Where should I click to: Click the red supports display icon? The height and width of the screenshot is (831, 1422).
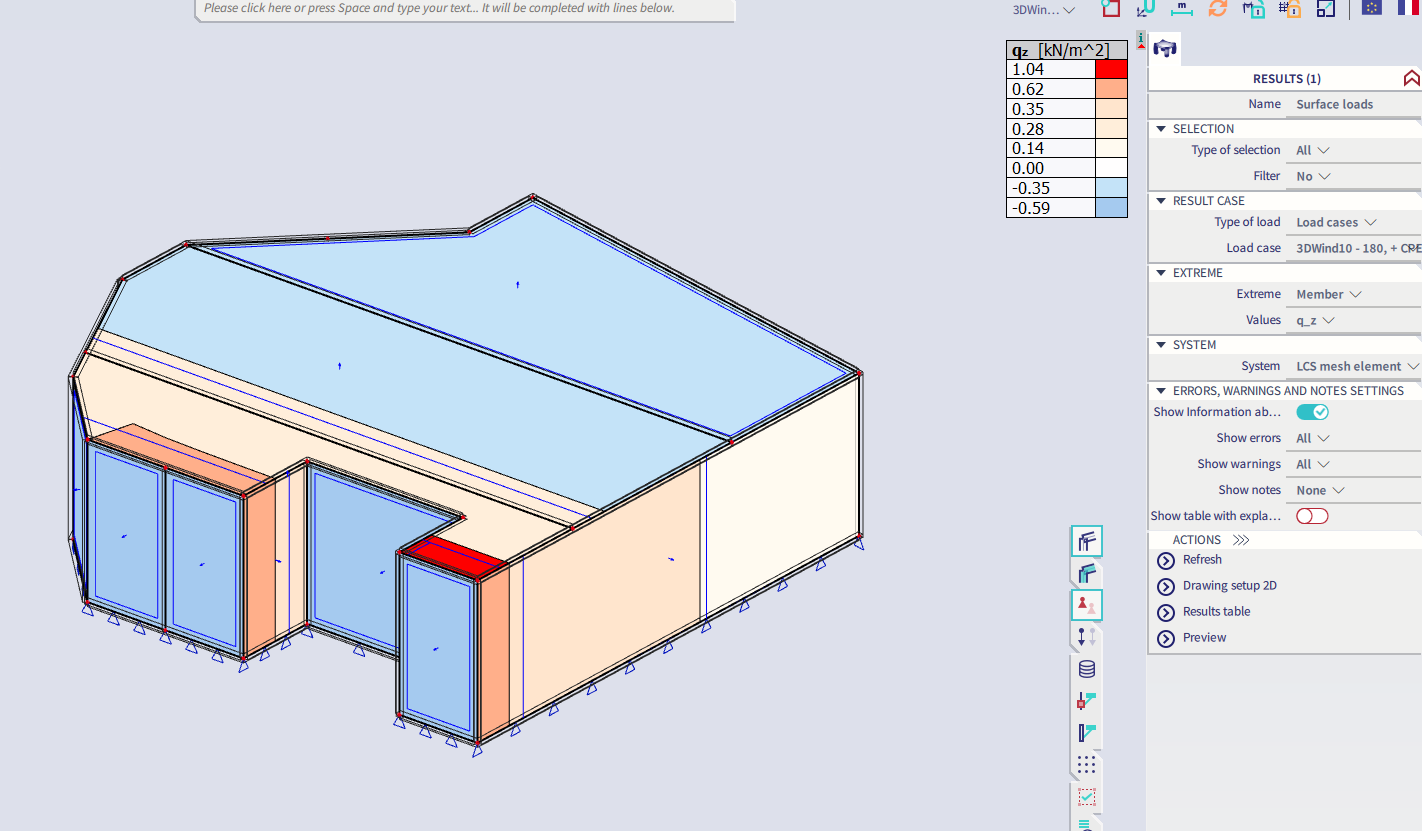(1086, 605)
